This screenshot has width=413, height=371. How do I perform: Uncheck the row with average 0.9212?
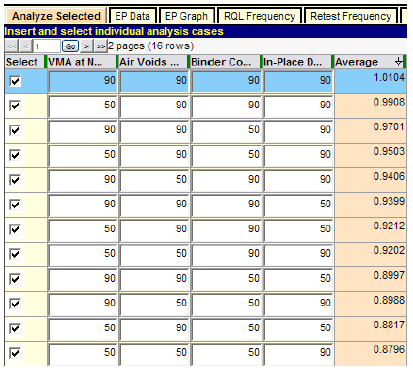[15, 229]
